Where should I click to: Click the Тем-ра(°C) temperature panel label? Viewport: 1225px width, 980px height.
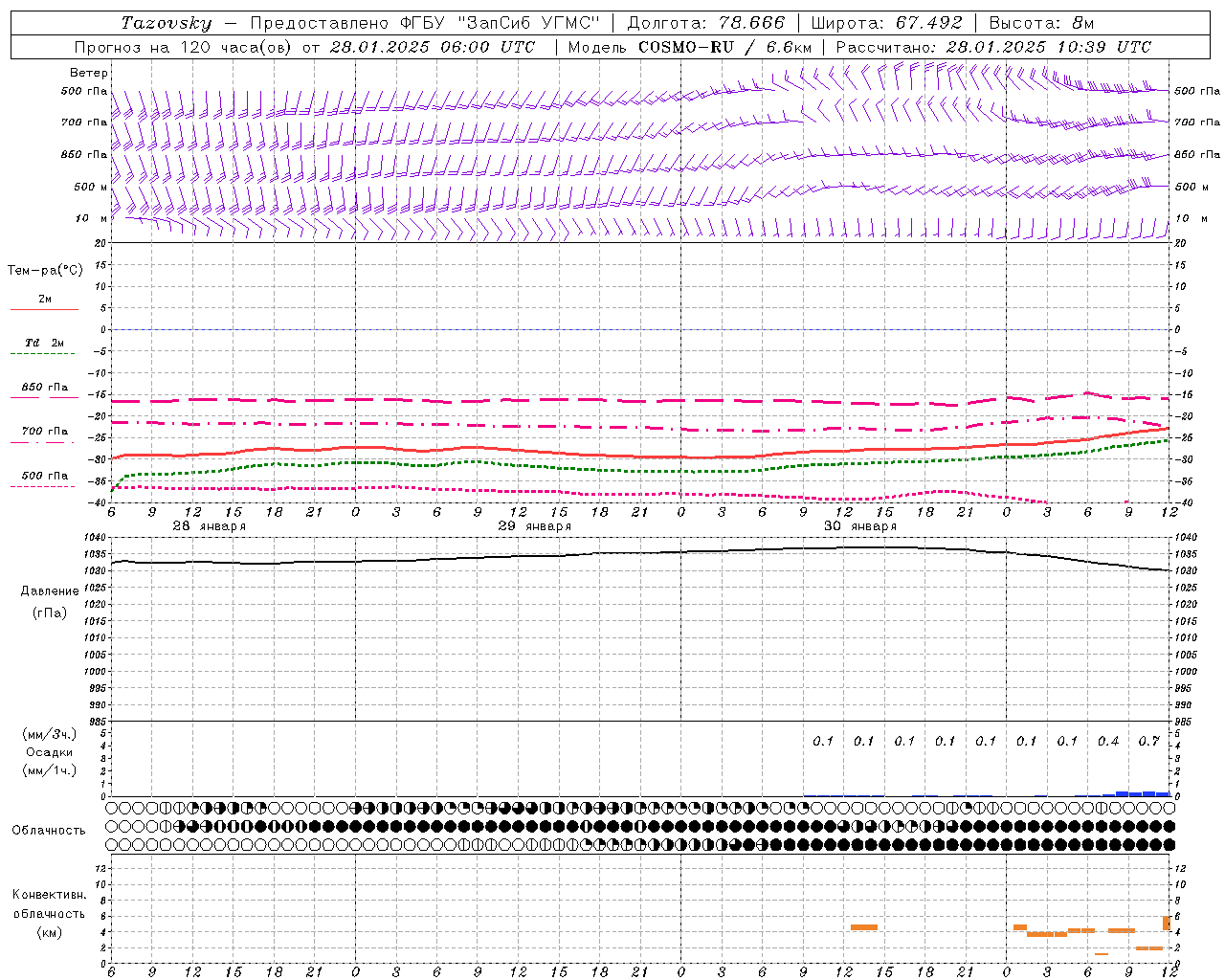(45, 271)
